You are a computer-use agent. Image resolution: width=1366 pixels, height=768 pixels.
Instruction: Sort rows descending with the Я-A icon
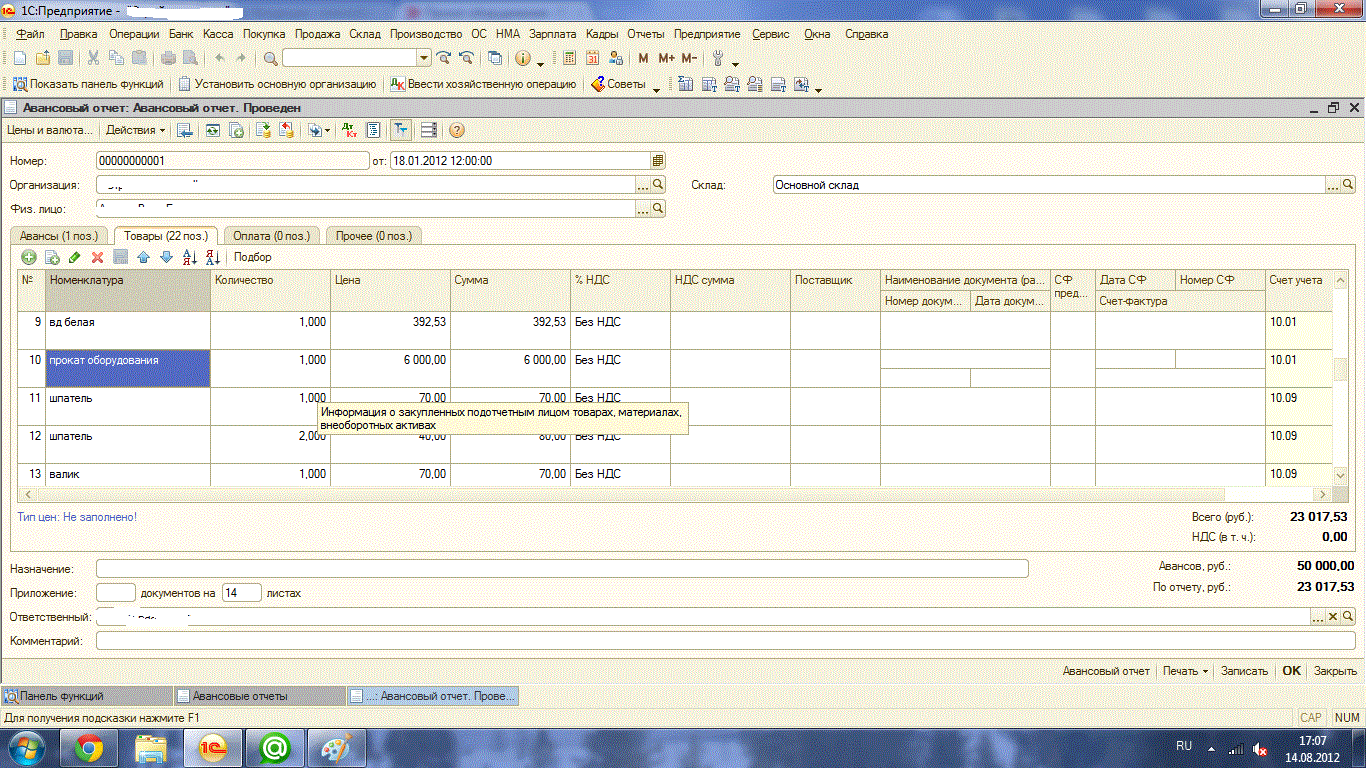click(212, 257)
